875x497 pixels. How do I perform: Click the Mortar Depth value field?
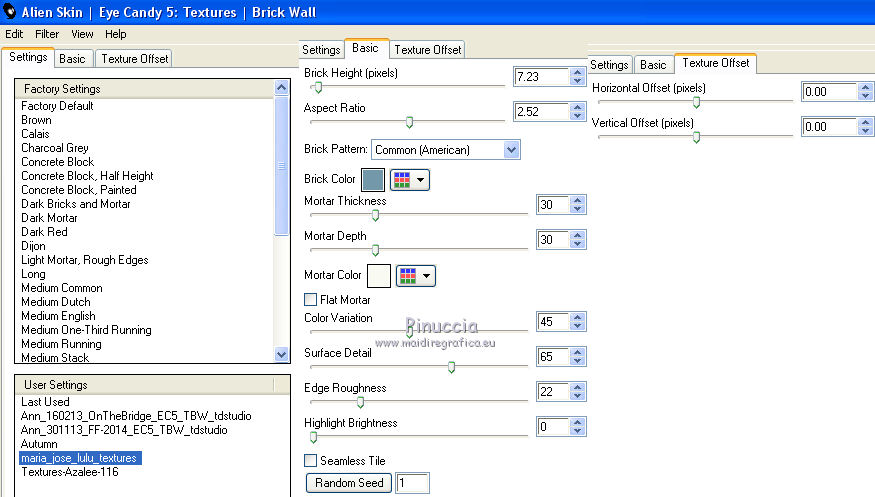(553, 239)
